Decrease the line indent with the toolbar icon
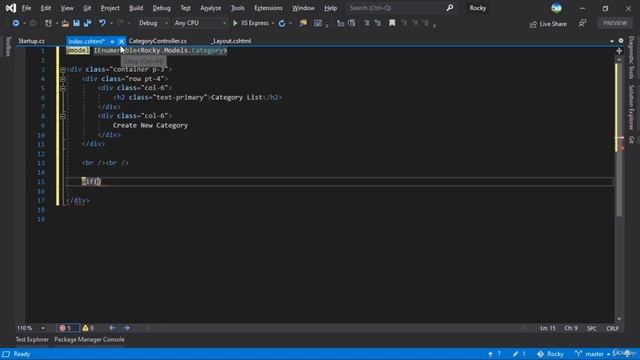Screen dimensions: 640x360 (367, 23)
